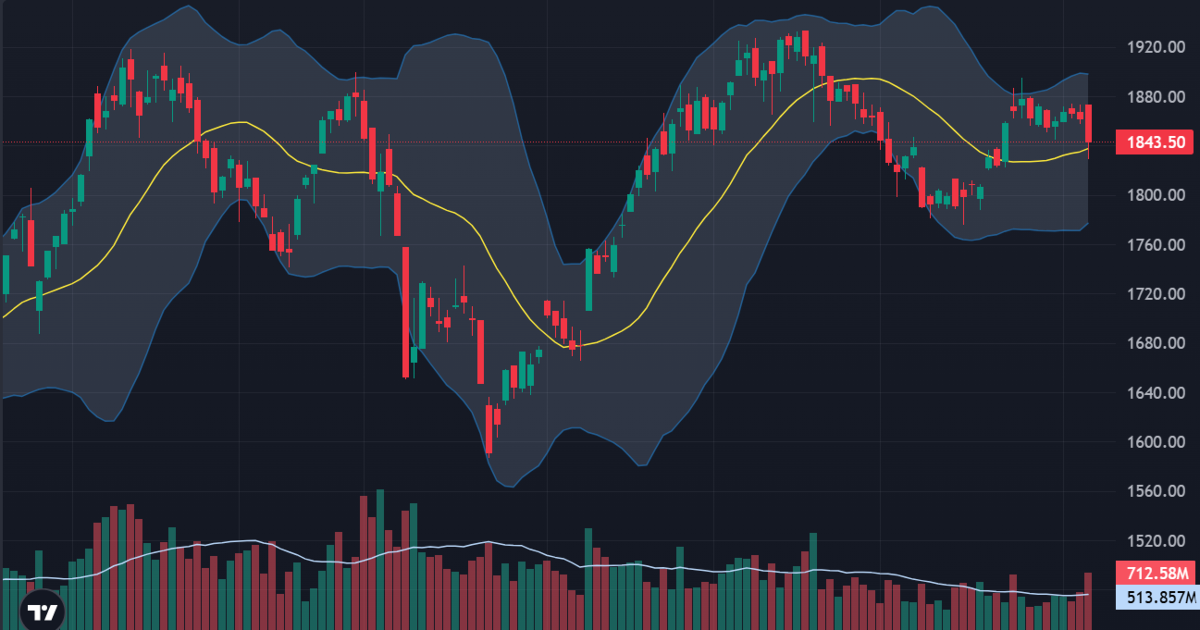This screenshot has height=630, width=1200.
Task: Select the last red candlestick on the chart
Action: click(x=1088, y=125)
